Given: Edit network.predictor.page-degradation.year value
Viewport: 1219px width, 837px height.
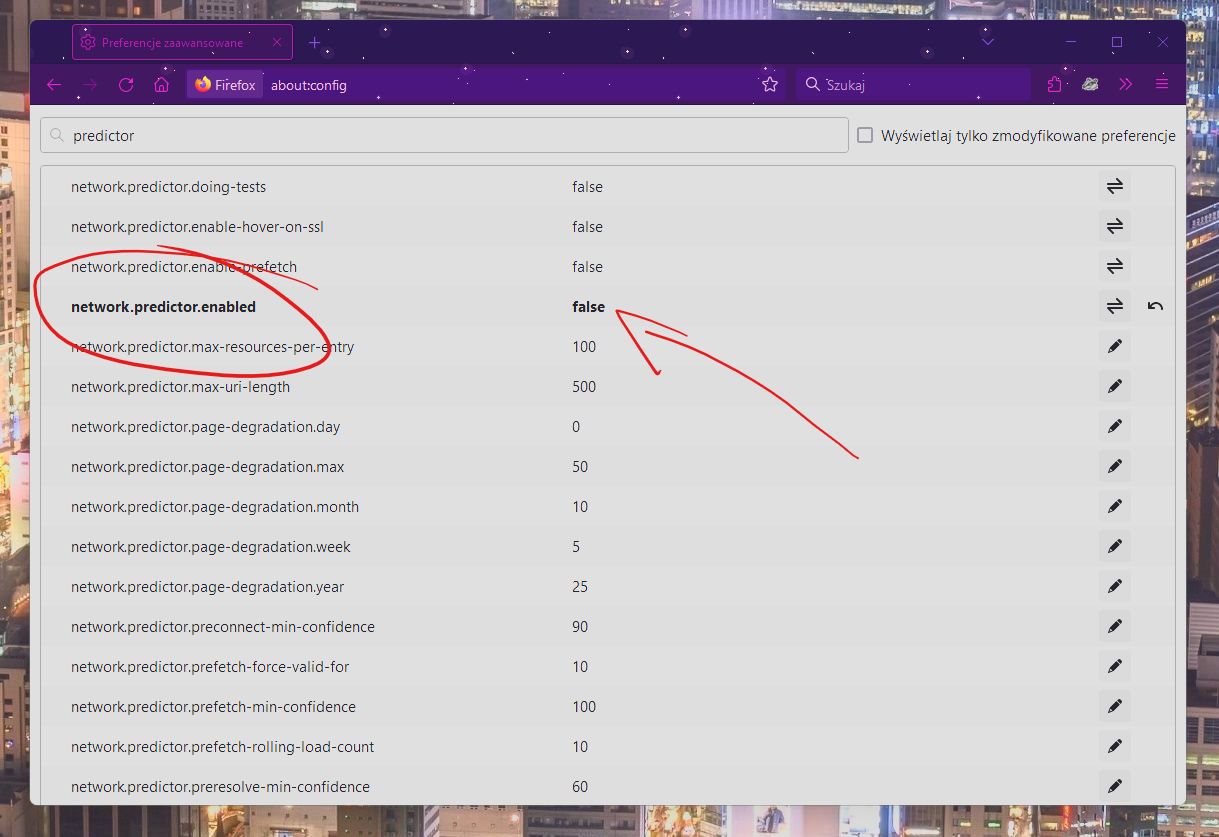Looking at the screenshot, I should tap(1115, 587).
